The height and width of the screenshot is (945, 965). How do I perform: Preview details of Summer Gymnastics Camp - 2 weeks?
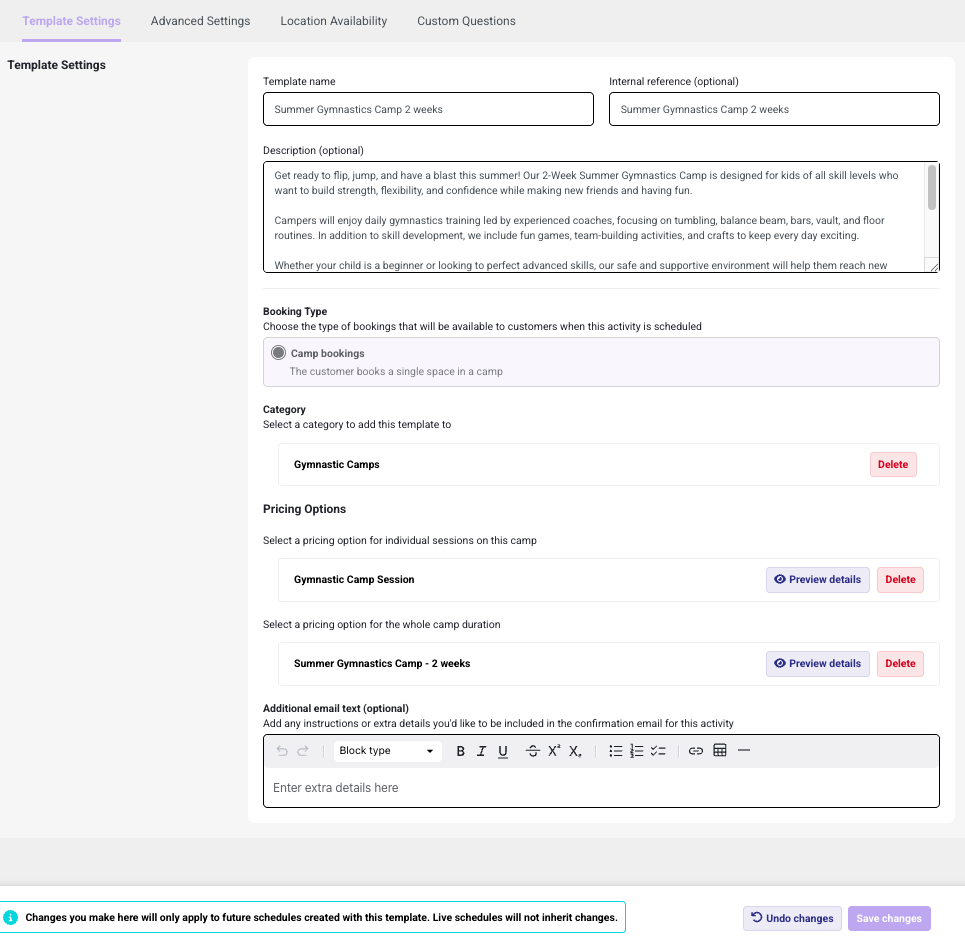click(817, 663)
